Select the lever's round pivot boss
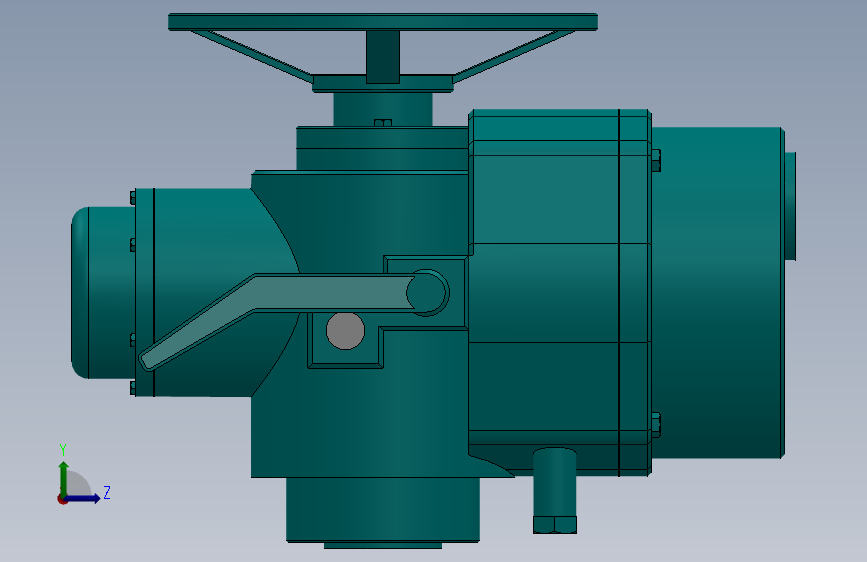Viewport: 867px width, 562px height. point(427,293)
